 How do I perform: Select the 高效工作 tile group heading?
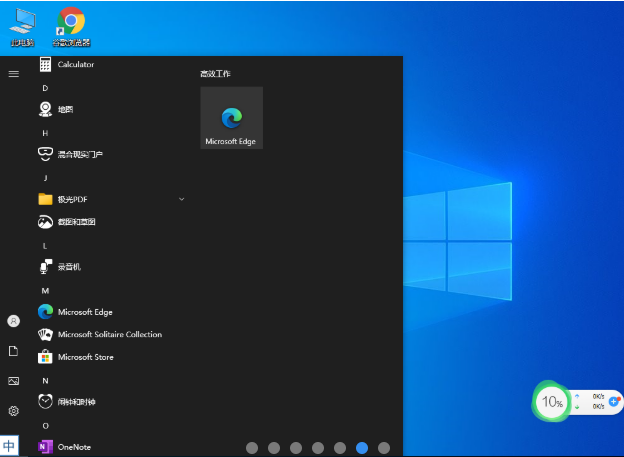click(x=215, y=74)
